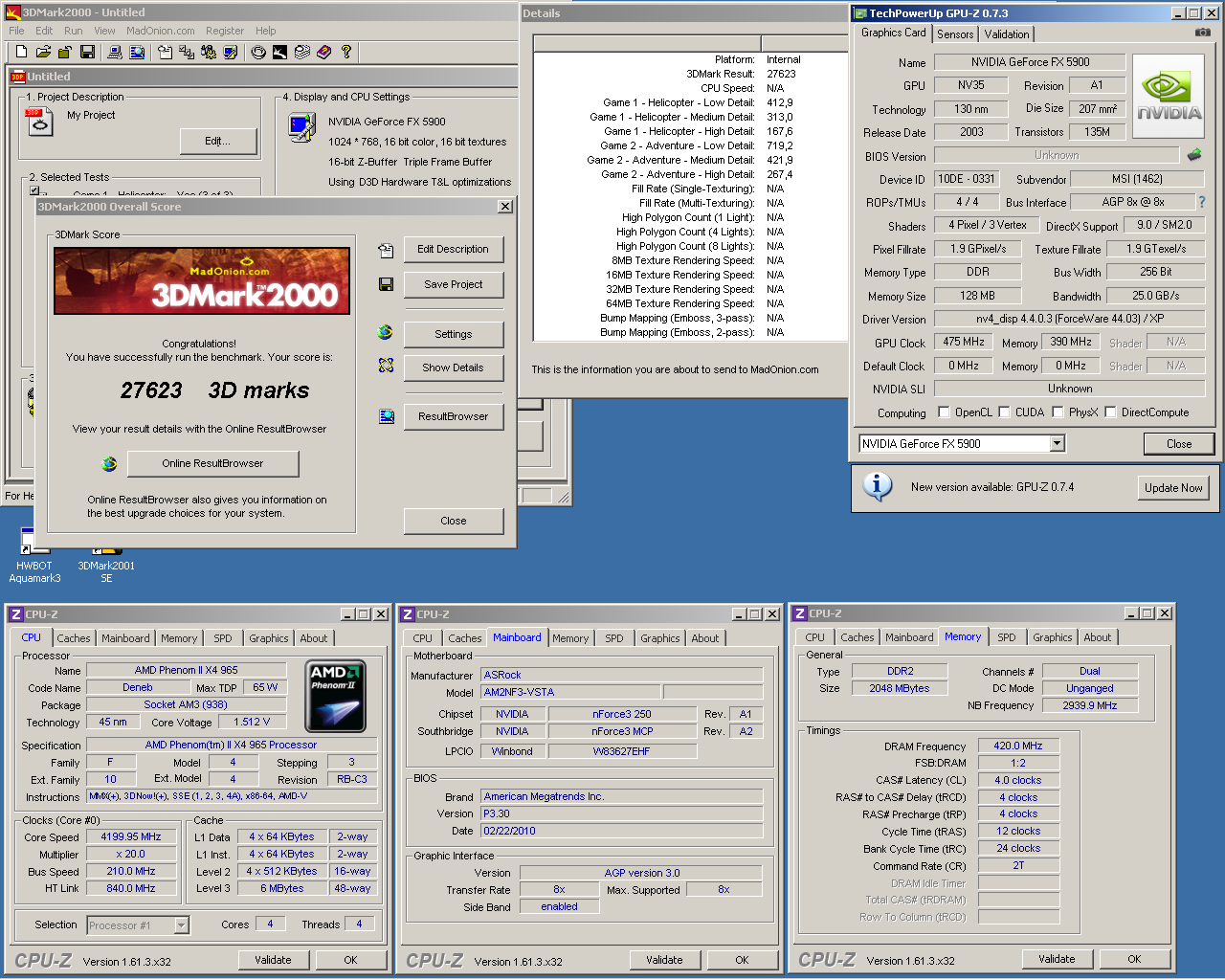Switch to the Validation tab in GPU-Z
The height and width of the screenshot is (980, 1225).
pos(1007,33)
